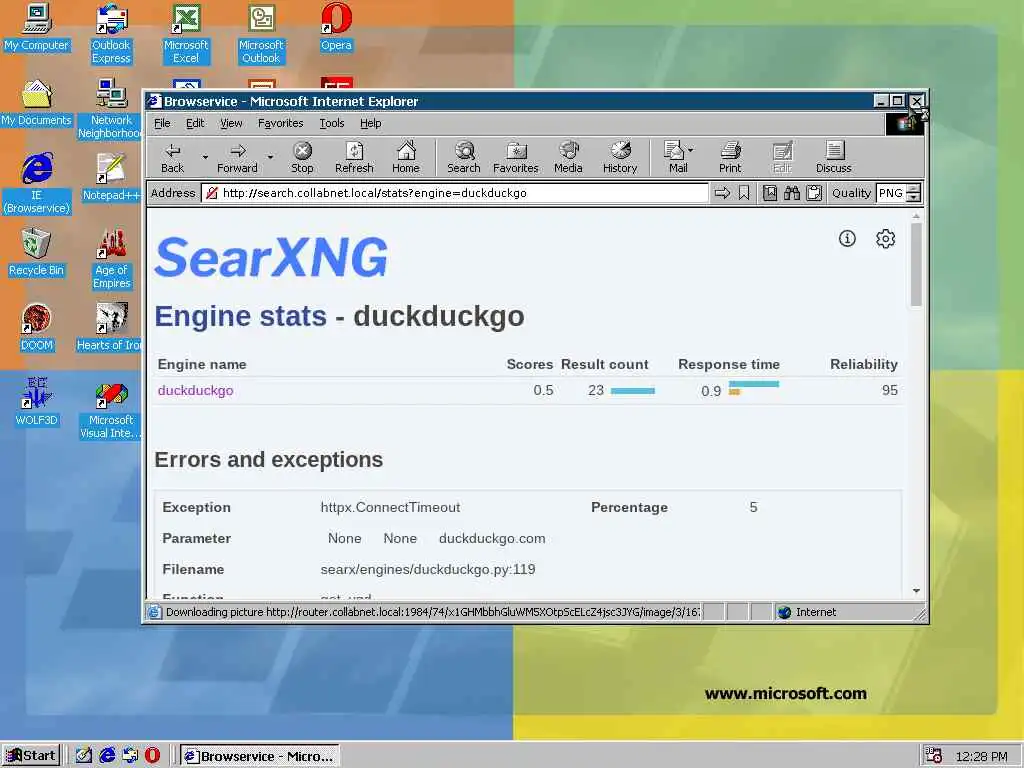
Task: Click the page scrollbar down arrow
Action: 916,590
